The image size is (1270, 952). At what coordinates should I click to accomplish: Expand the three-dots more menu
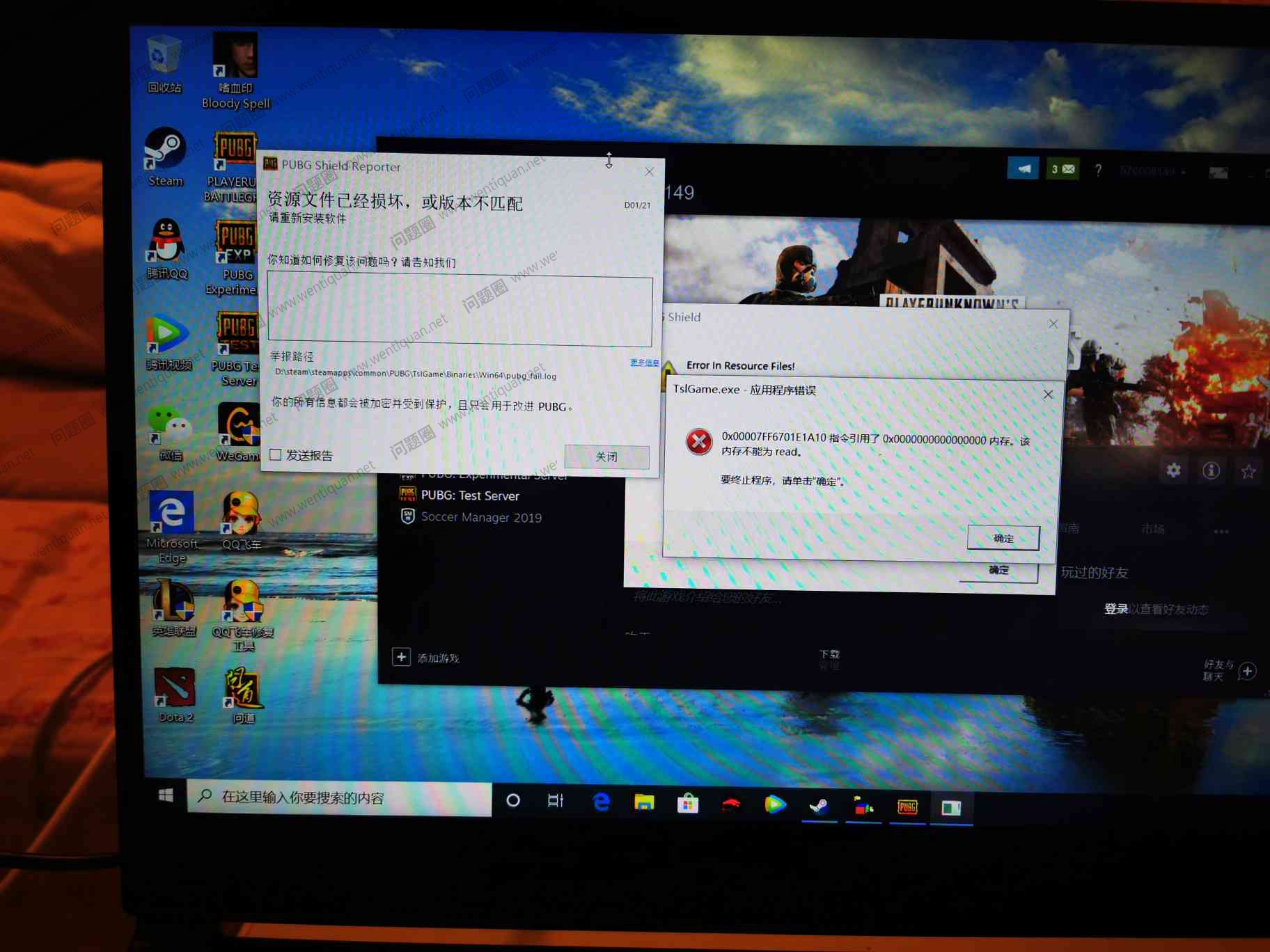point(1221,531)
